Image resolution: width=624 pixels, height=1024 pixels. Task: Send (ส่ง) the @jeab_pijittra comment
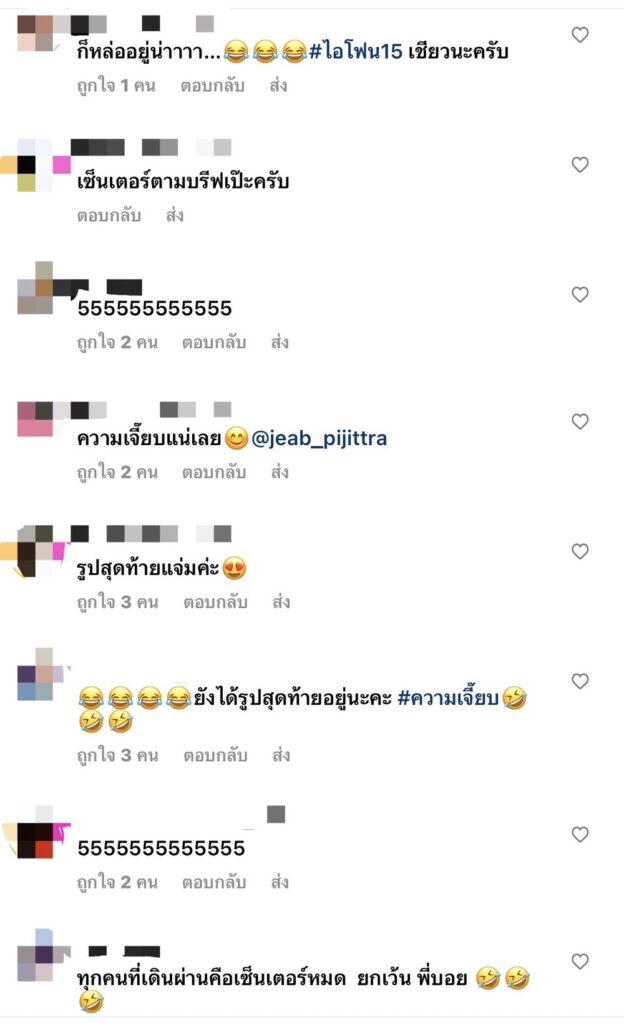(280, 472)
